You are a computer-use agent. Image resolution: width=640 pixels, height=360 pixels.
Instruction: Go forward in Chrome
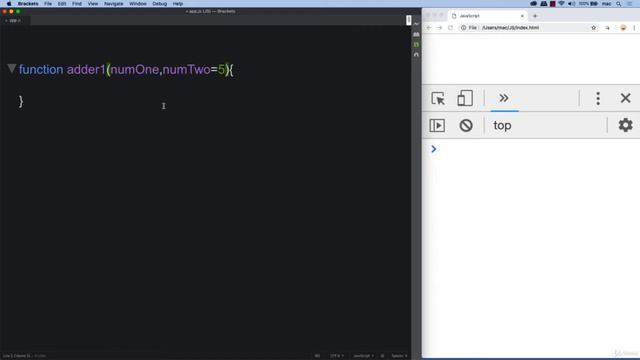click(440, 28)
